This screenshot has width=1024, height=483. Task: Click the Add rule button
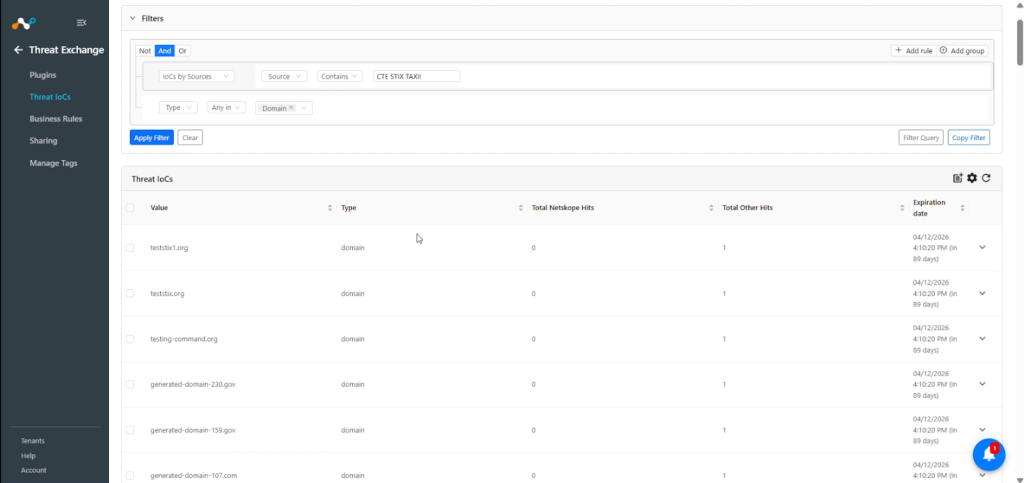(913, 51)
